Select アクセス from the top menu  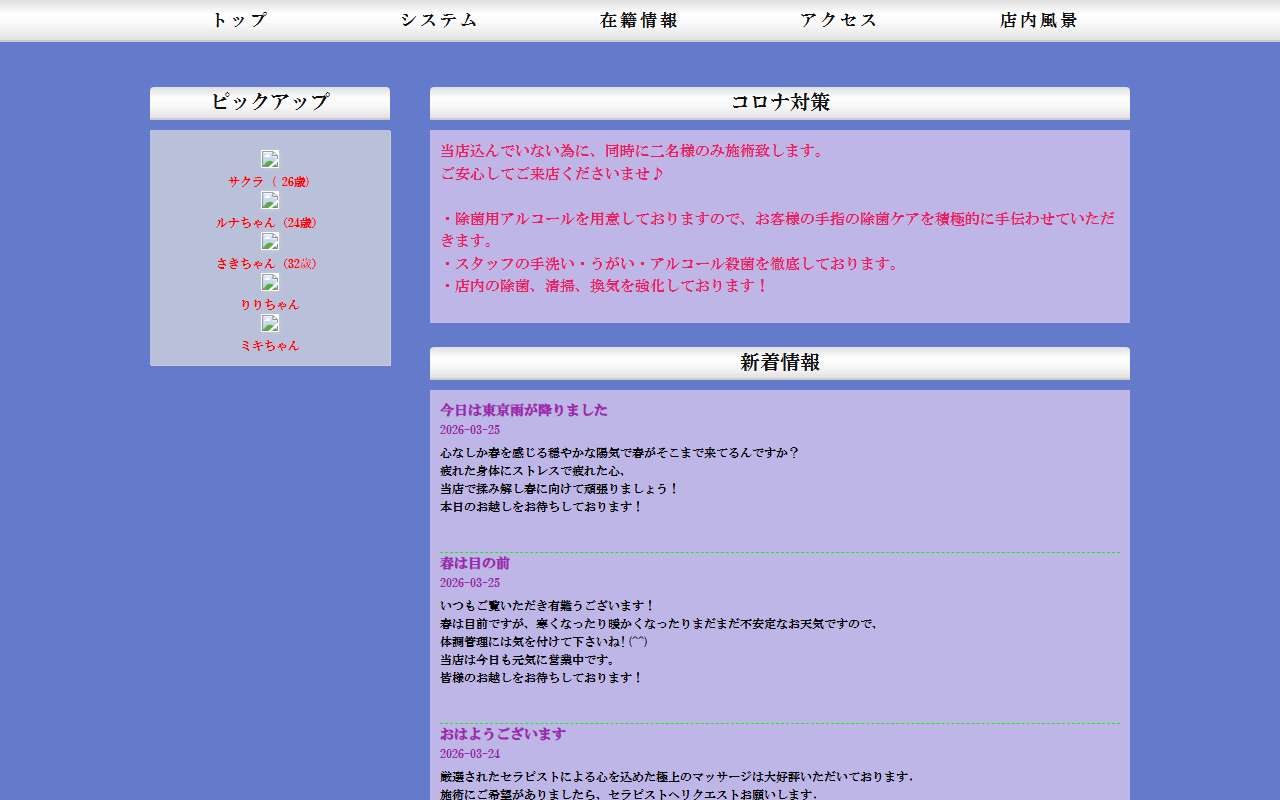coord(839,20)
